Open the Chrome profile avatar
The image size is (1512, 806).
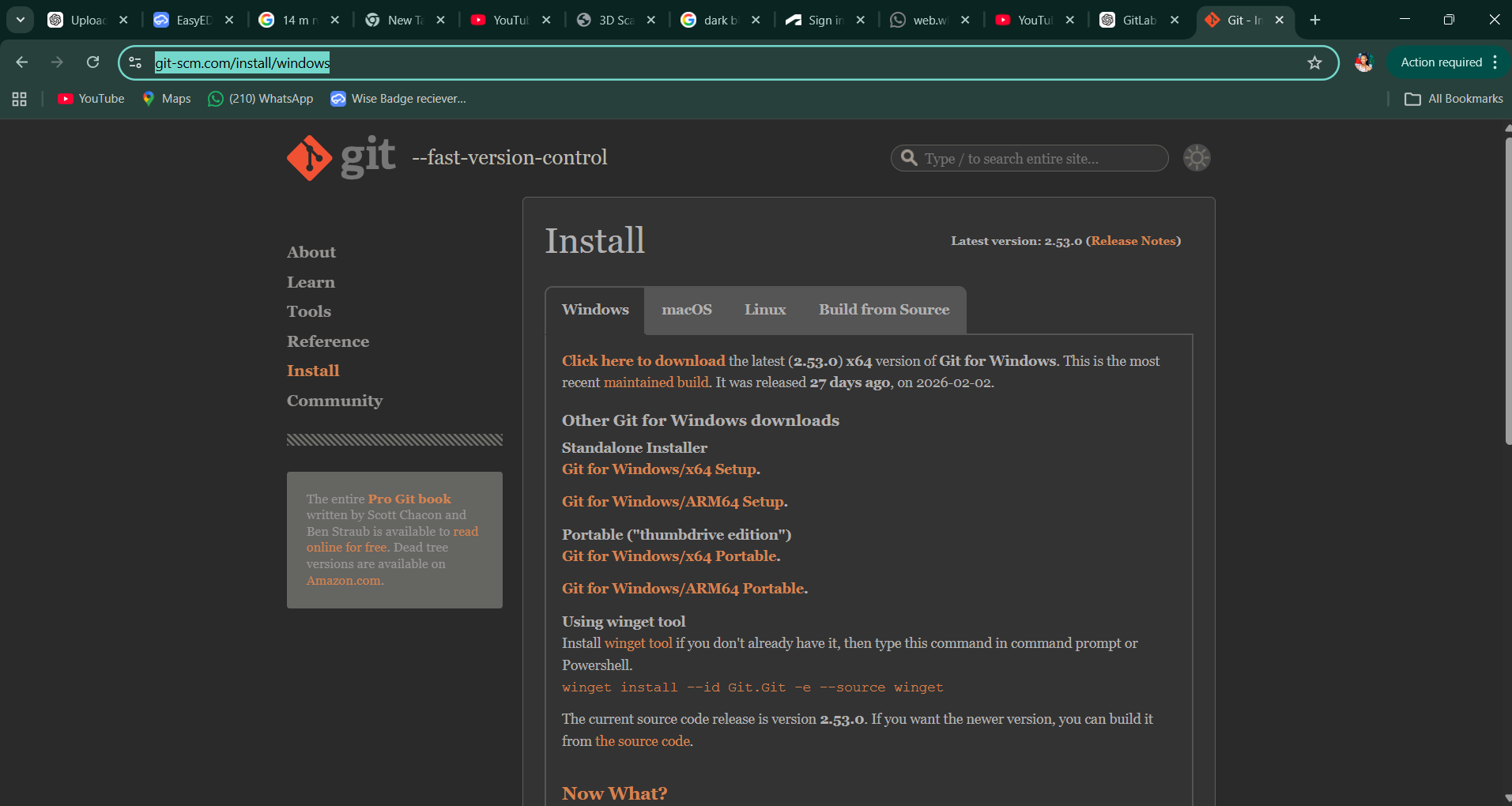pos(1363,62)
